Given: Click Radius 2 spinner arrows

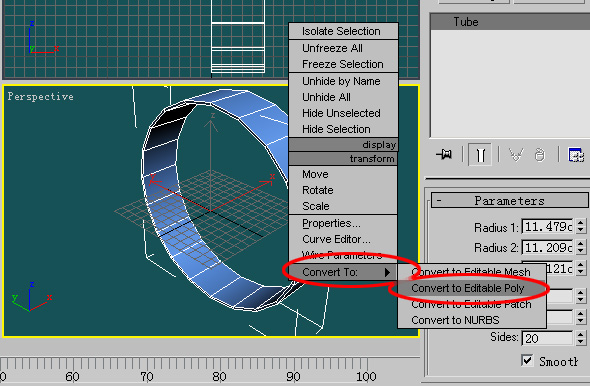Looking at the screenshot, I should (581, 247).
